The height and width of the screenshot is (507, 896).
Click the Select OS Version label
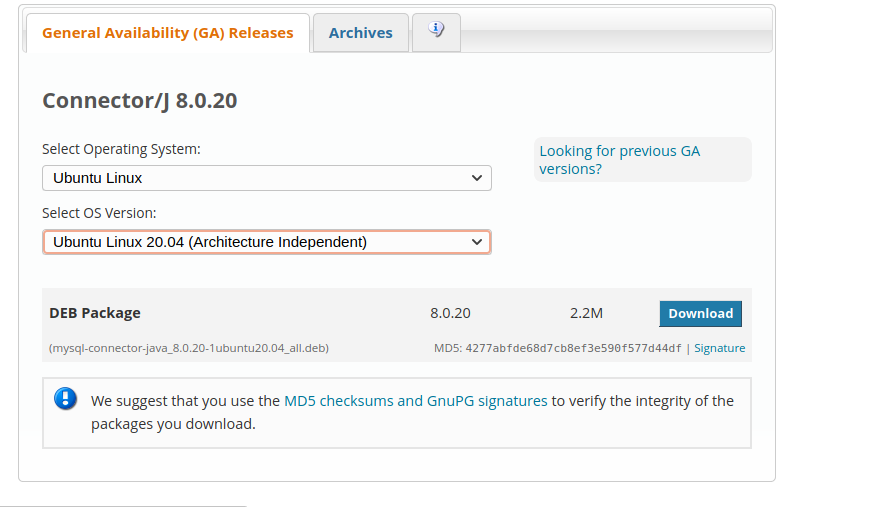(x=99, y=213)
